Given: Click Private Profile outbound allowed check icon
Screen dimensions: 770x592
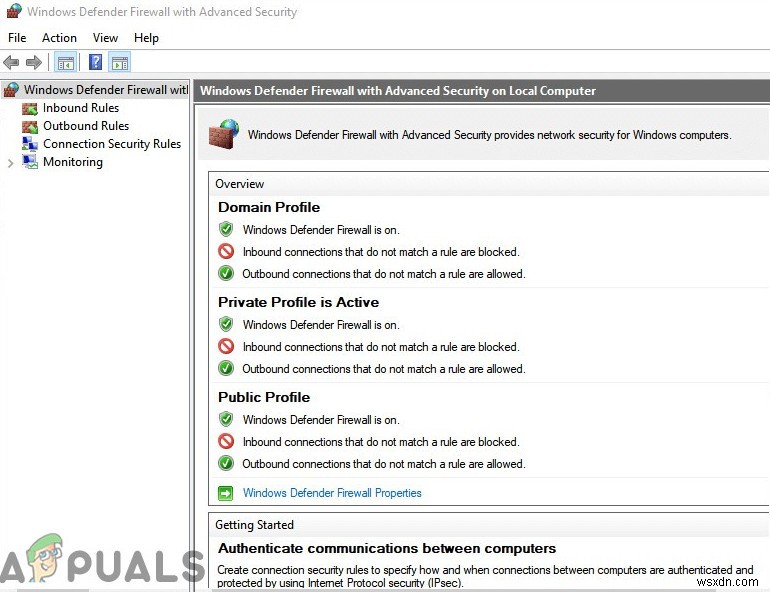Looking at the screenshot, I should coord(226,368).
